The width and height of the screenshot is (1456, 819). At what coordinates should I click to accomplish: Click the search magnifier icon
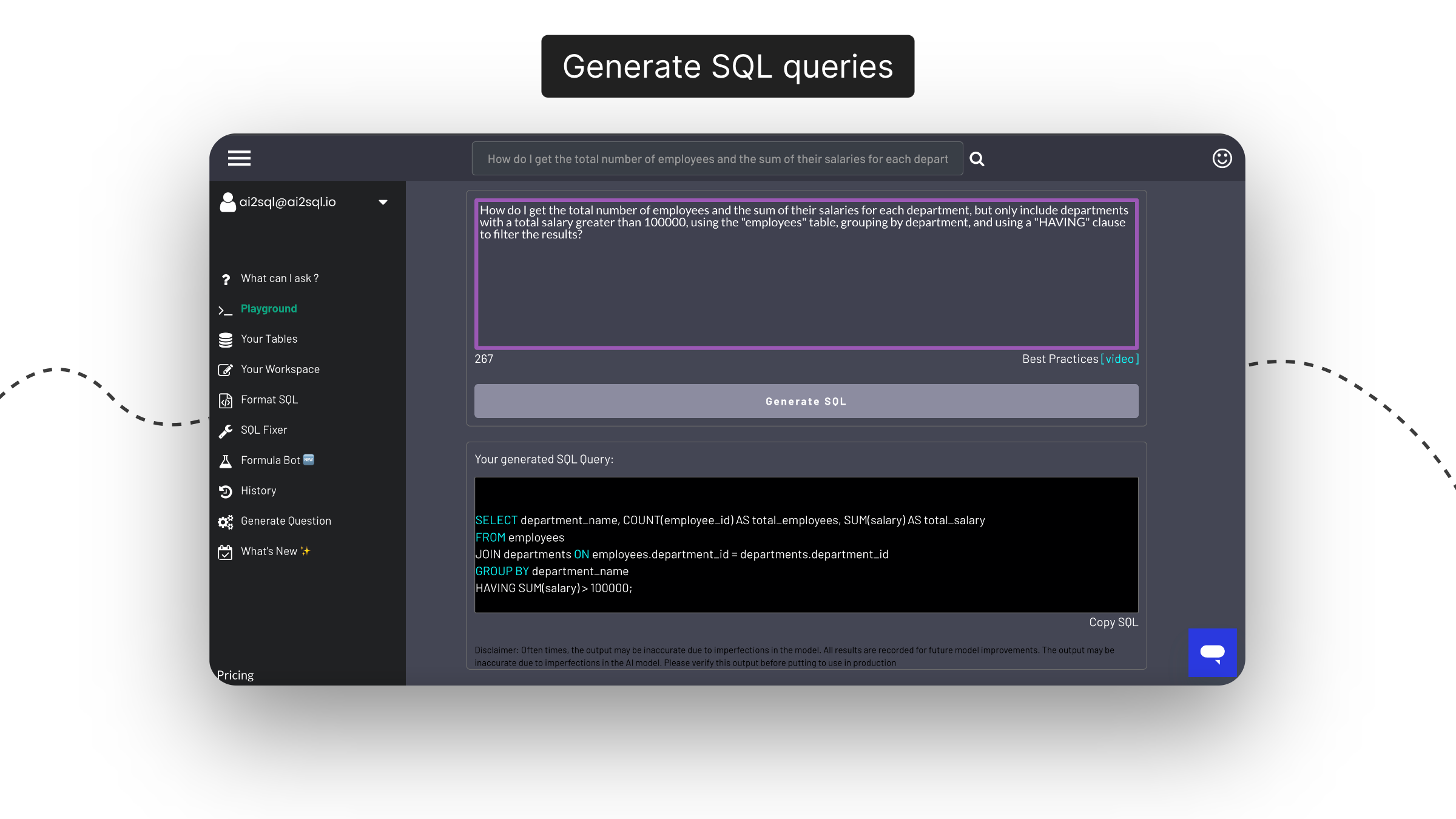(977, 158)
